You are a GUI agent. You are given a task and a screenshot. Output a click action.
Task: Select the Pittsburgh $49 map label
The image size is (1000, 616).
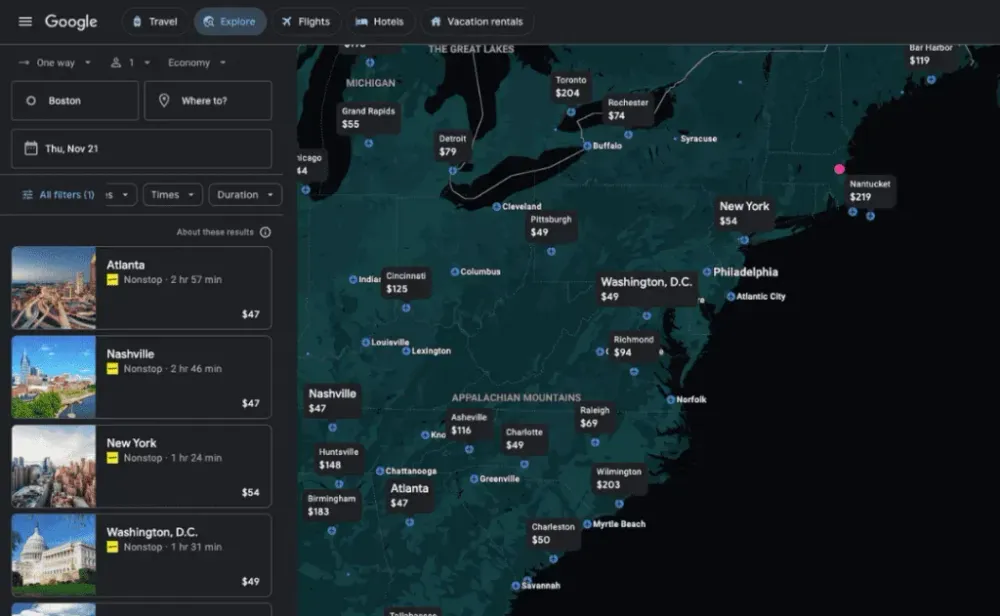[551, 226]
